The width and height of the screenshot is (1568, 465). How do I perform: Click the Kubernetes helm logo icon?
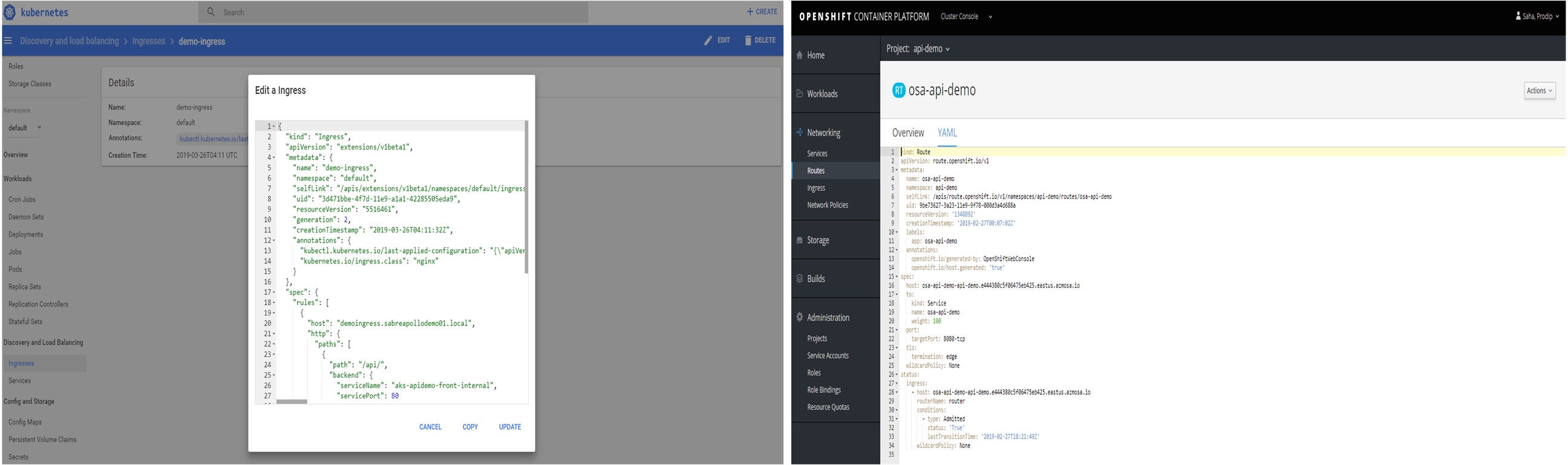pyautogui.click(x=10, y=12)
